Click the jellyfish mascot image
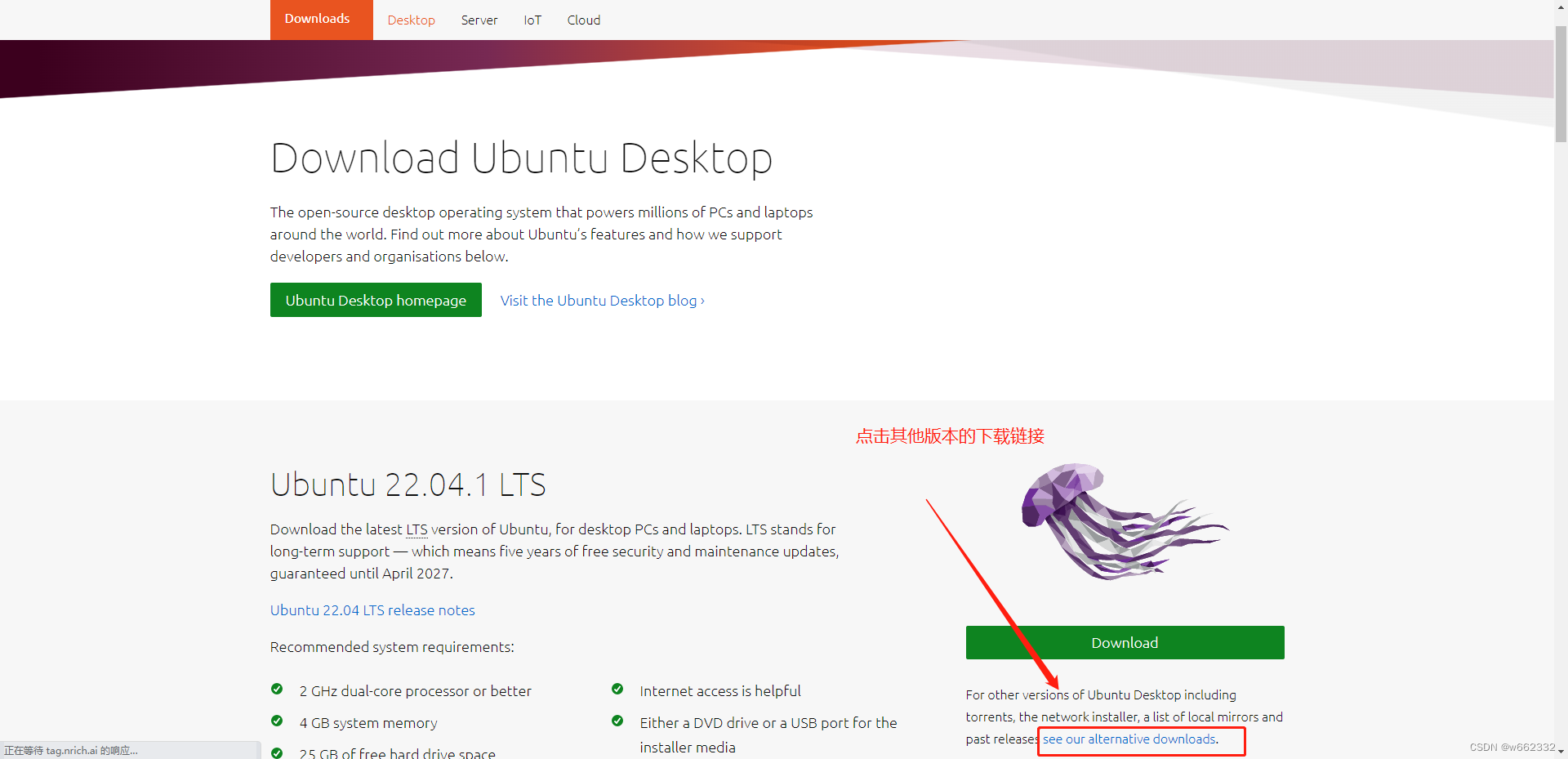 (x=1125, y=521)
